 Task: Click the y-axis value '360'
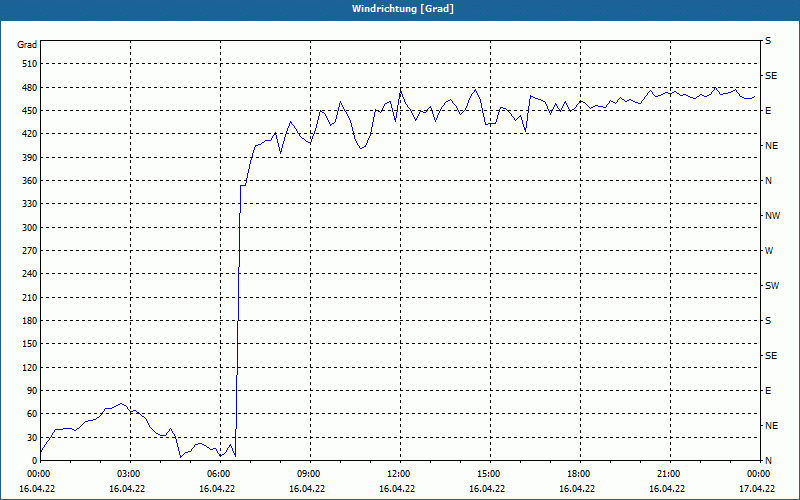click(30, 181)
